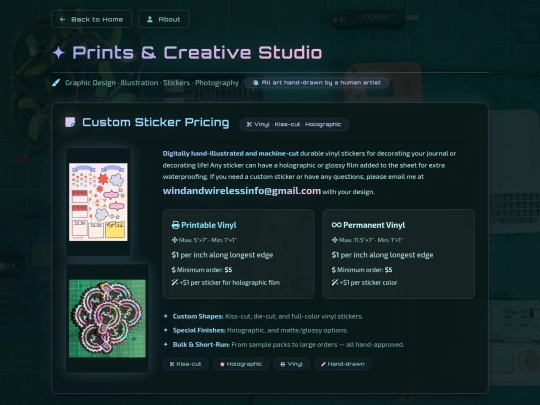Click the bullet star before Special Finishes

pyautogui.click(x=166, y=330)
